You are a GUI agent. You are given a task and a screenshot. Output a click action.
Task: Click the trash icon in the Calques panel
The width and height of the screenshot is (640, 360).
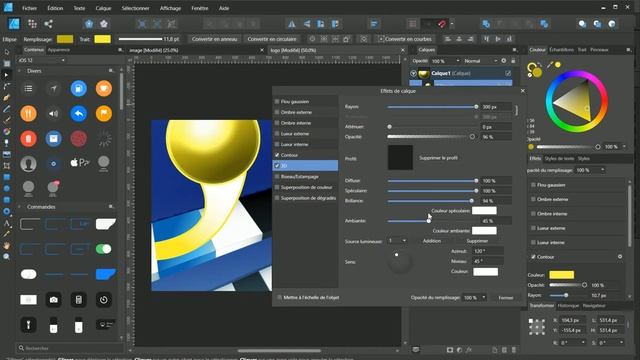coord(513,350)
